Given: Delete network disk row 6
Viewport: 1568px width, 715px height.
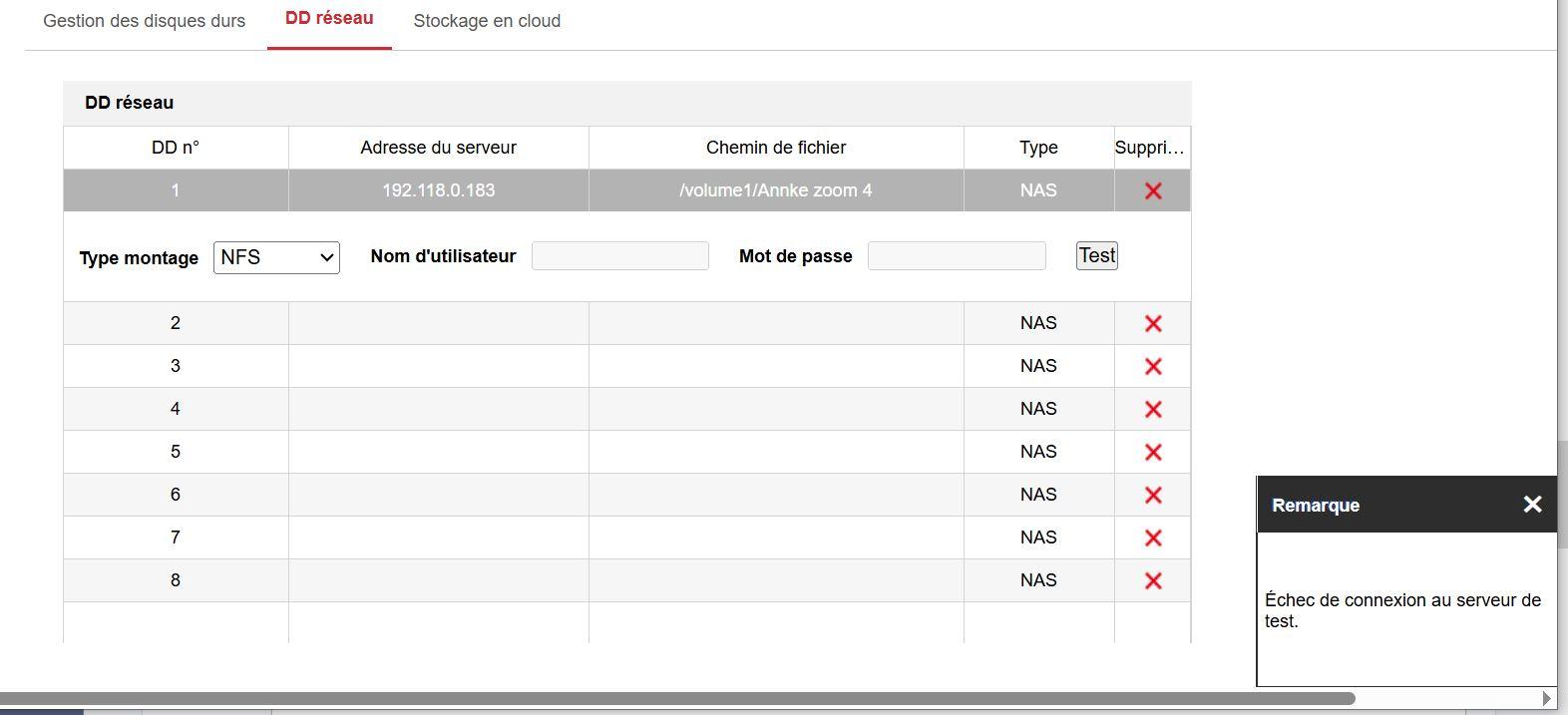Looking at the screenshot, I should point(1153,495).
